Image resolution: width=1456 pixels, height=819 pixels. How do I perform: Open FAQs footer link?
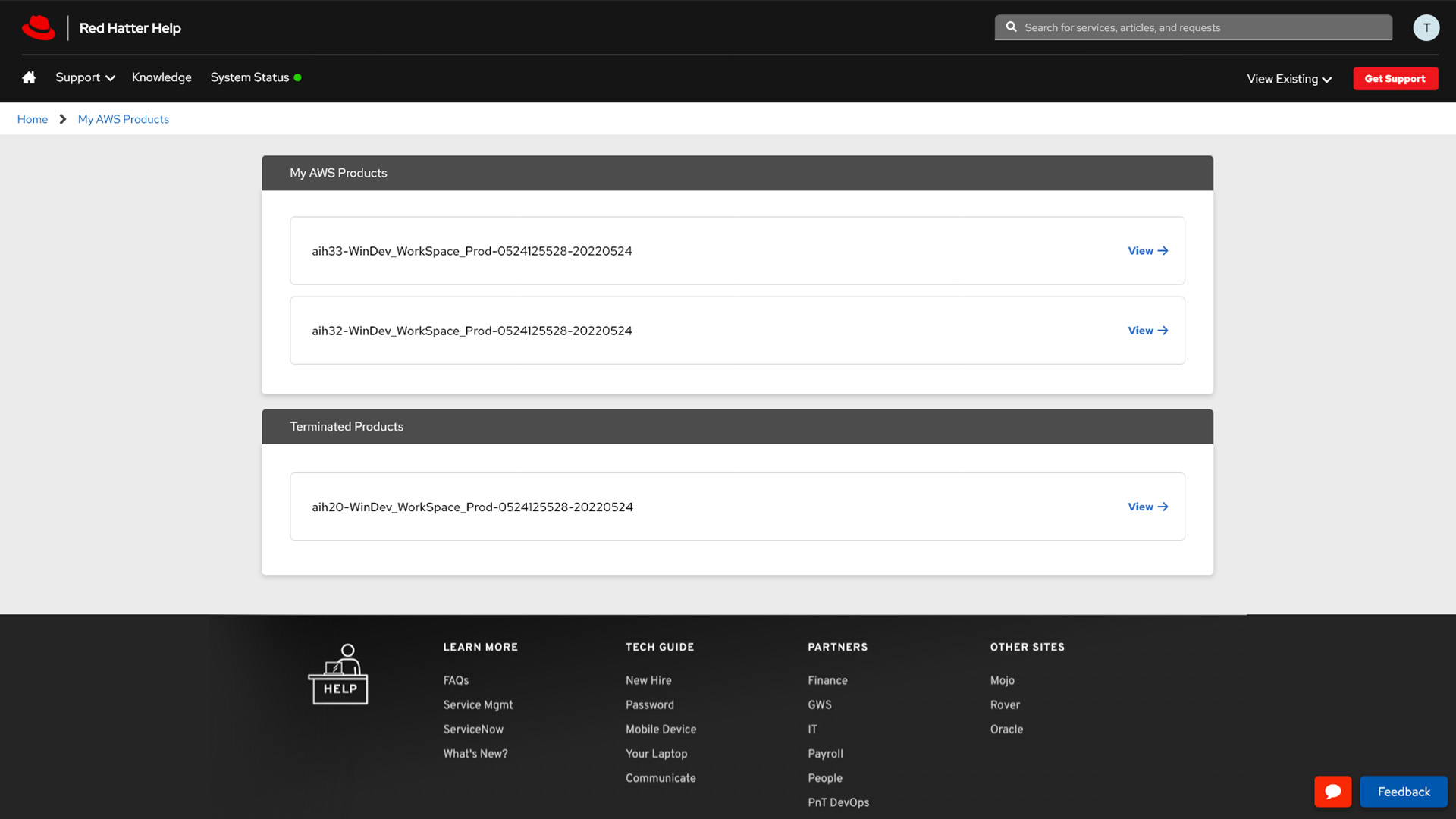click(456, 680)
